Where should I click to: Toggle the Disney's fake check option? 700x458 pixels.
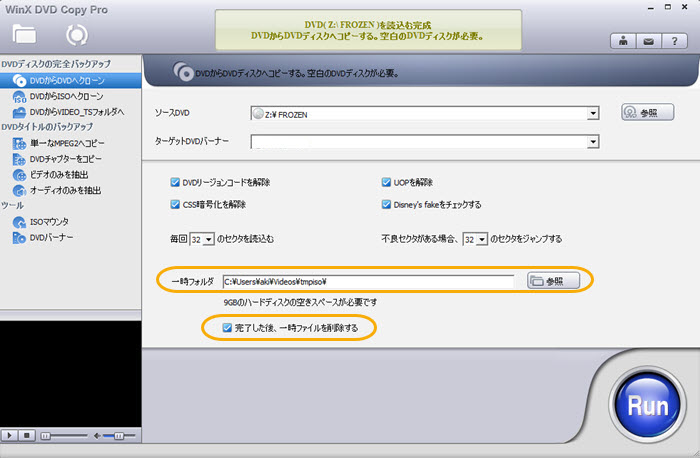click(386, 204)
